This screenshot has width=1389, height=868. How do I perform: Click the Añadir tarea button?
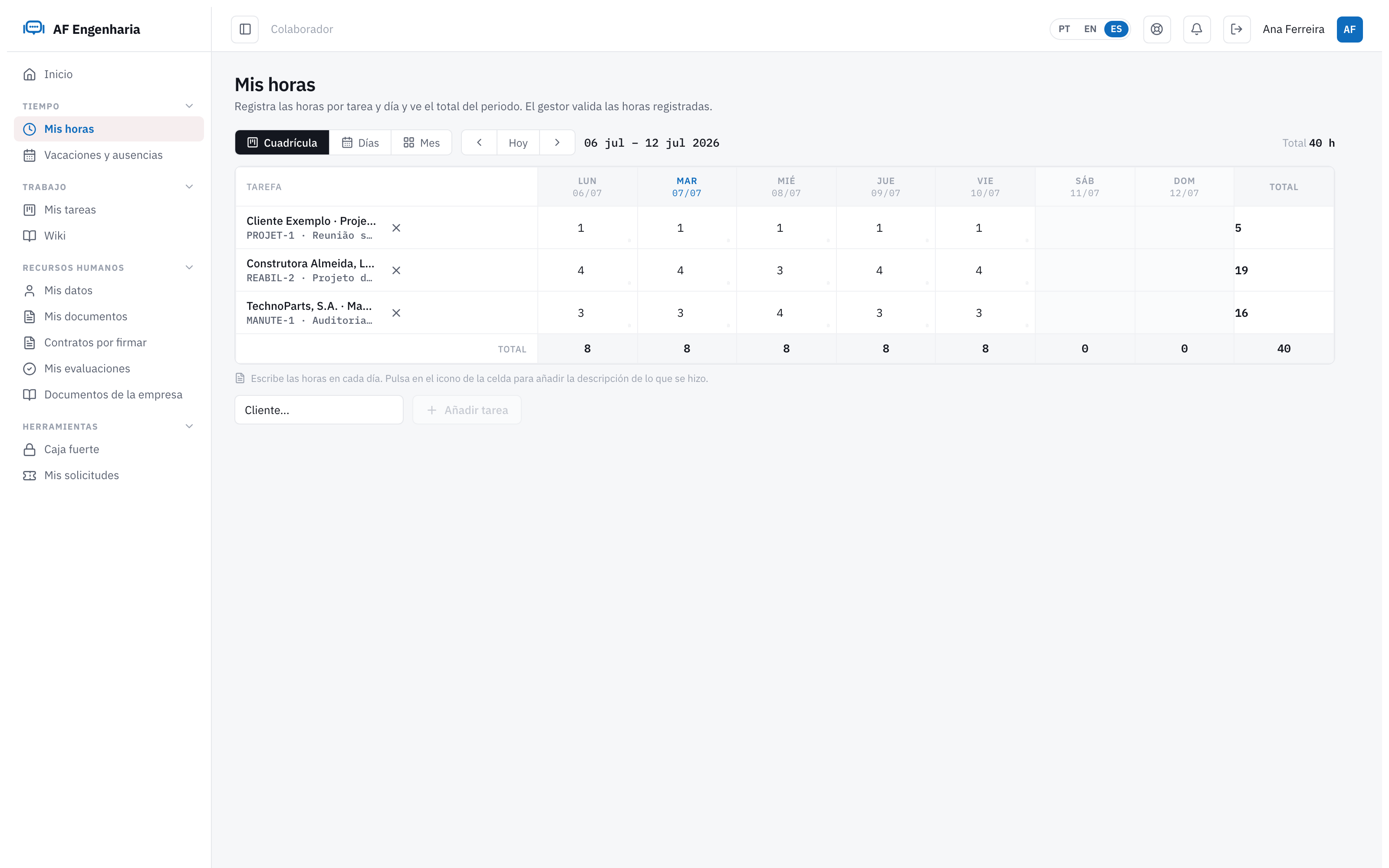click(467, 410)
